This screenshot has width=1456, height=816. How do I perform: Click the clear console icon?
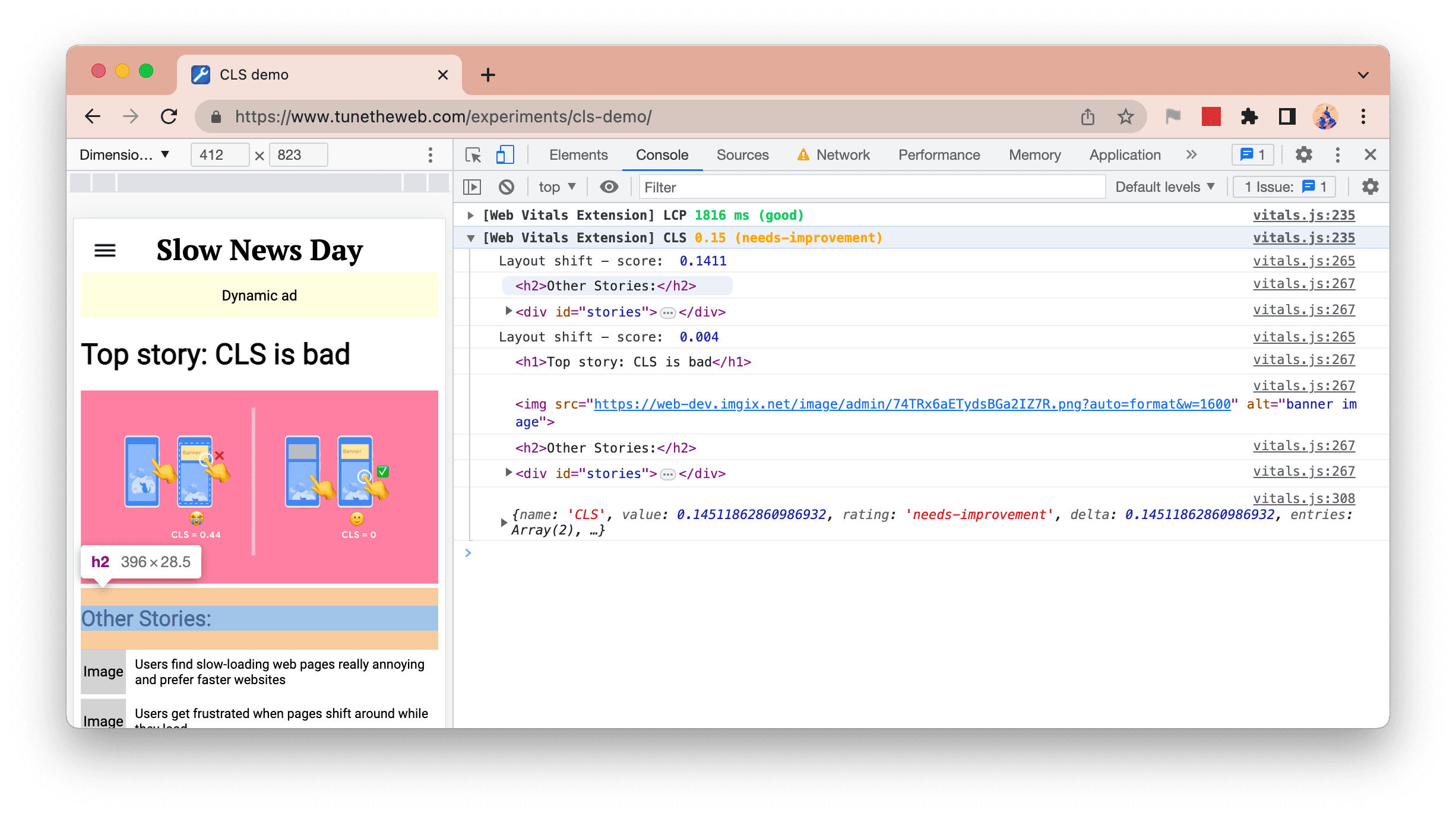tap(507, 188)
